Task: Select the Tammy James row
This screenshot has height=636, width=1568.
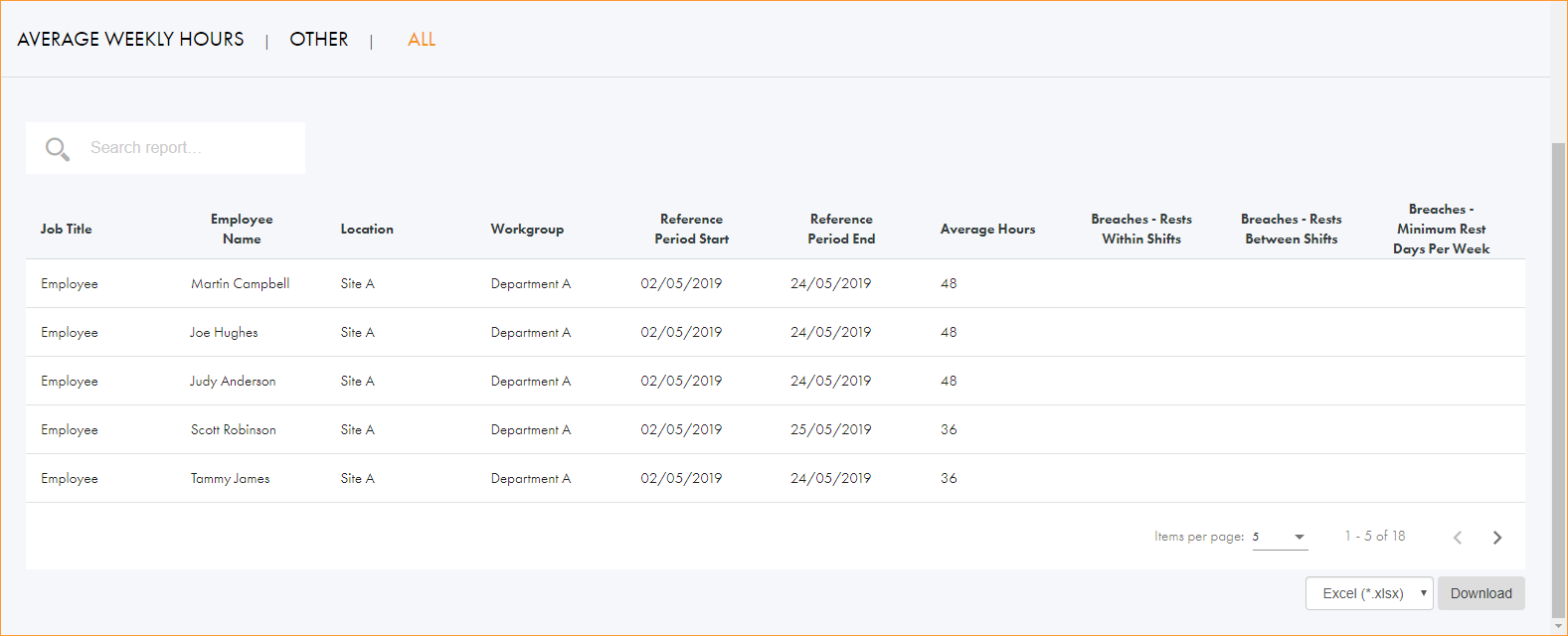Action: [230, 478]
